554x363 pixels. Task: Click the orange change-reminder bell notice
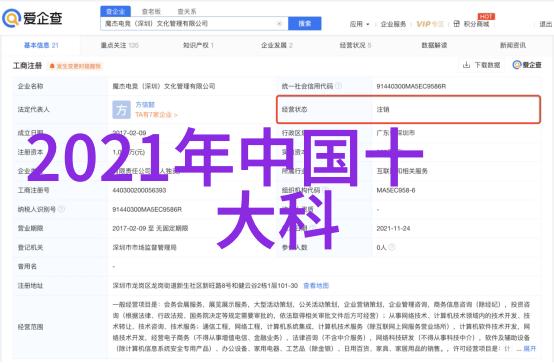coord(76,66)
